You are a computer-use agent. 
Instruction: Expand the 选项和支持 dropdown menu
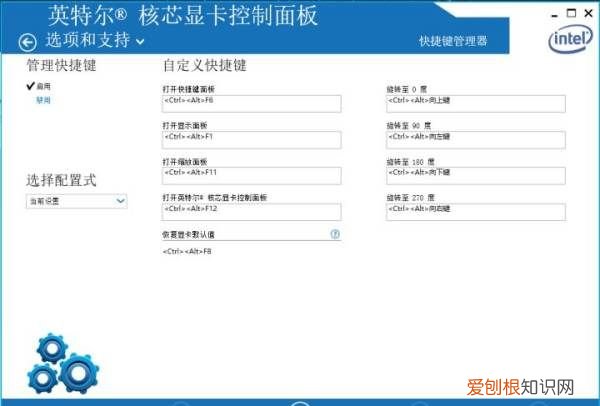click(95, 41)
